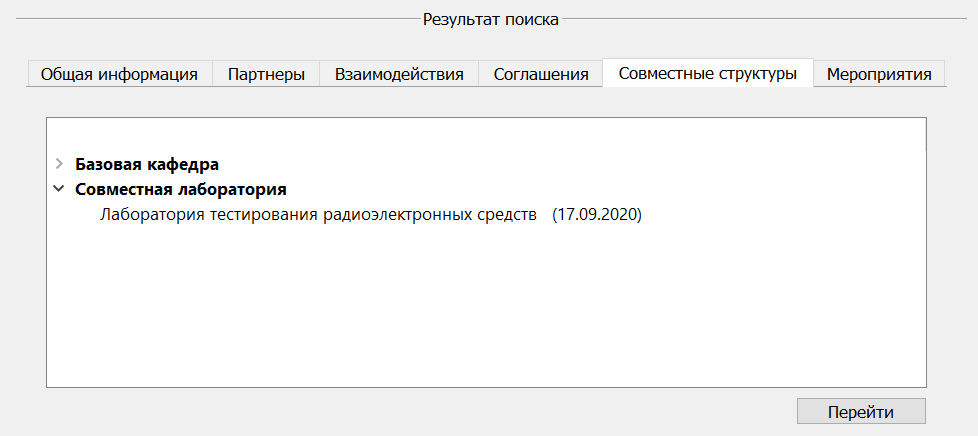
Task: Expand the Базовая кафедра chevron
Action: pos(59,164)
